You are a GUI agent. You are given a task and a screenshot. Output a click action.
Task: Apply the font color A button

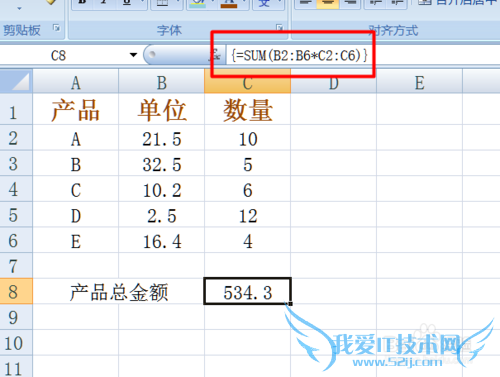229,3
